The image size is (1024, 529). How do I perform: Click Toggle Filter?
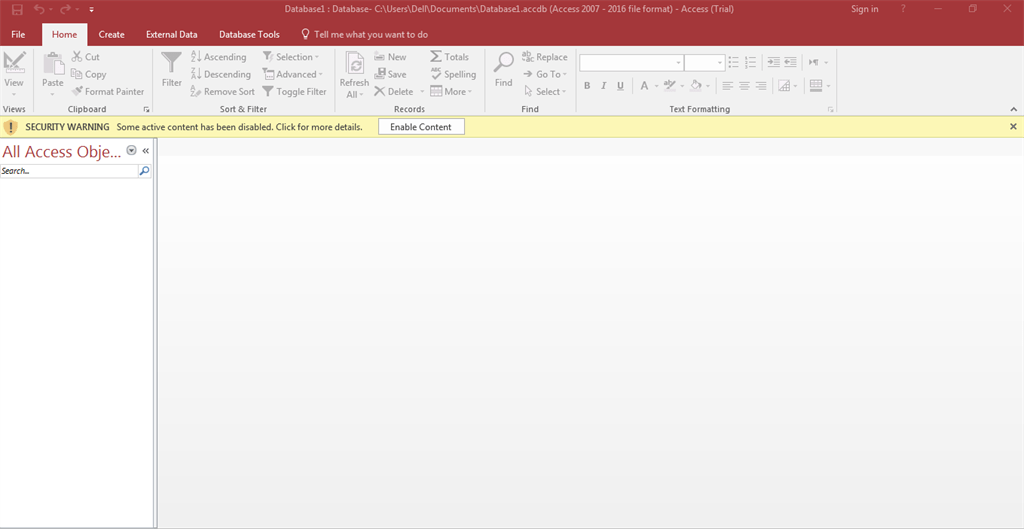[x=294, y=91]
